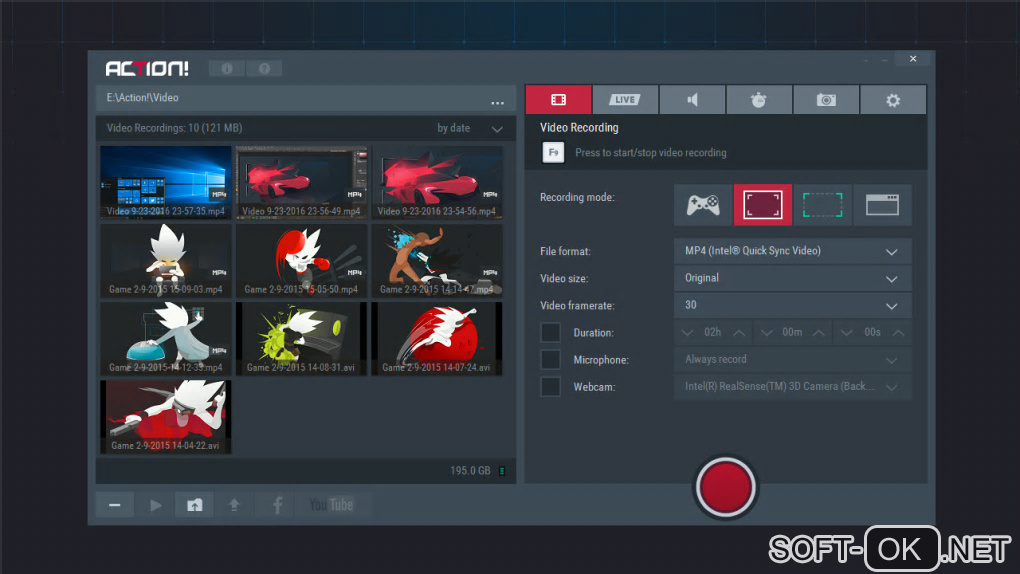
Task: Open the screenshots camera tab
Action: 826,100
